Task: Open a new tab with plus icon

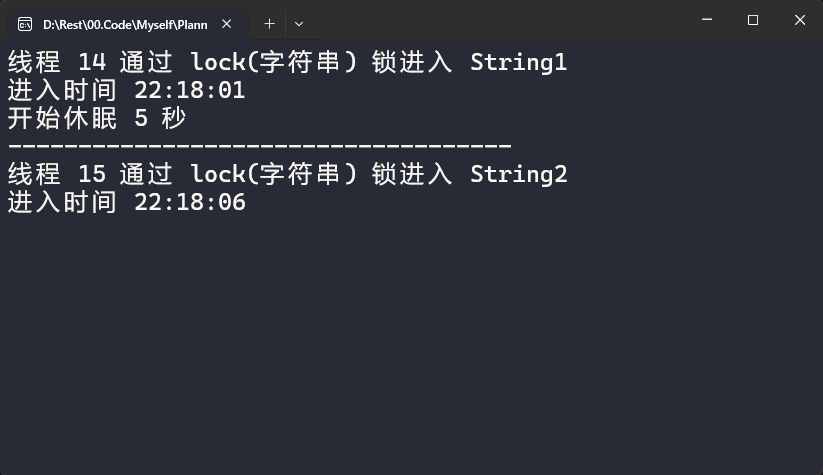Action: [x=269, y=24]
